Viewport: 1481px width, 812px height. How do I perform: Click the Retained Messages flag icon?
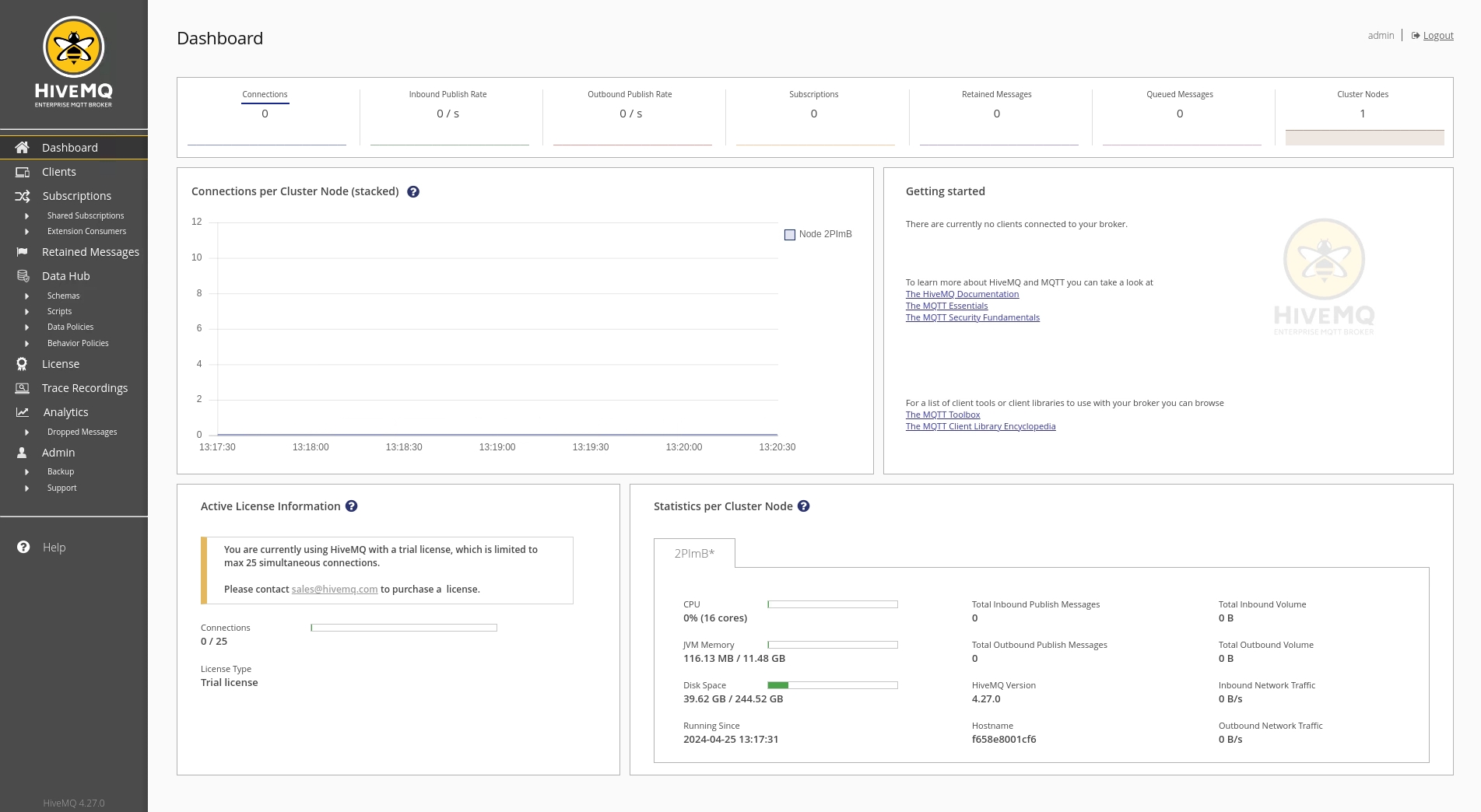tap(23, 252)
